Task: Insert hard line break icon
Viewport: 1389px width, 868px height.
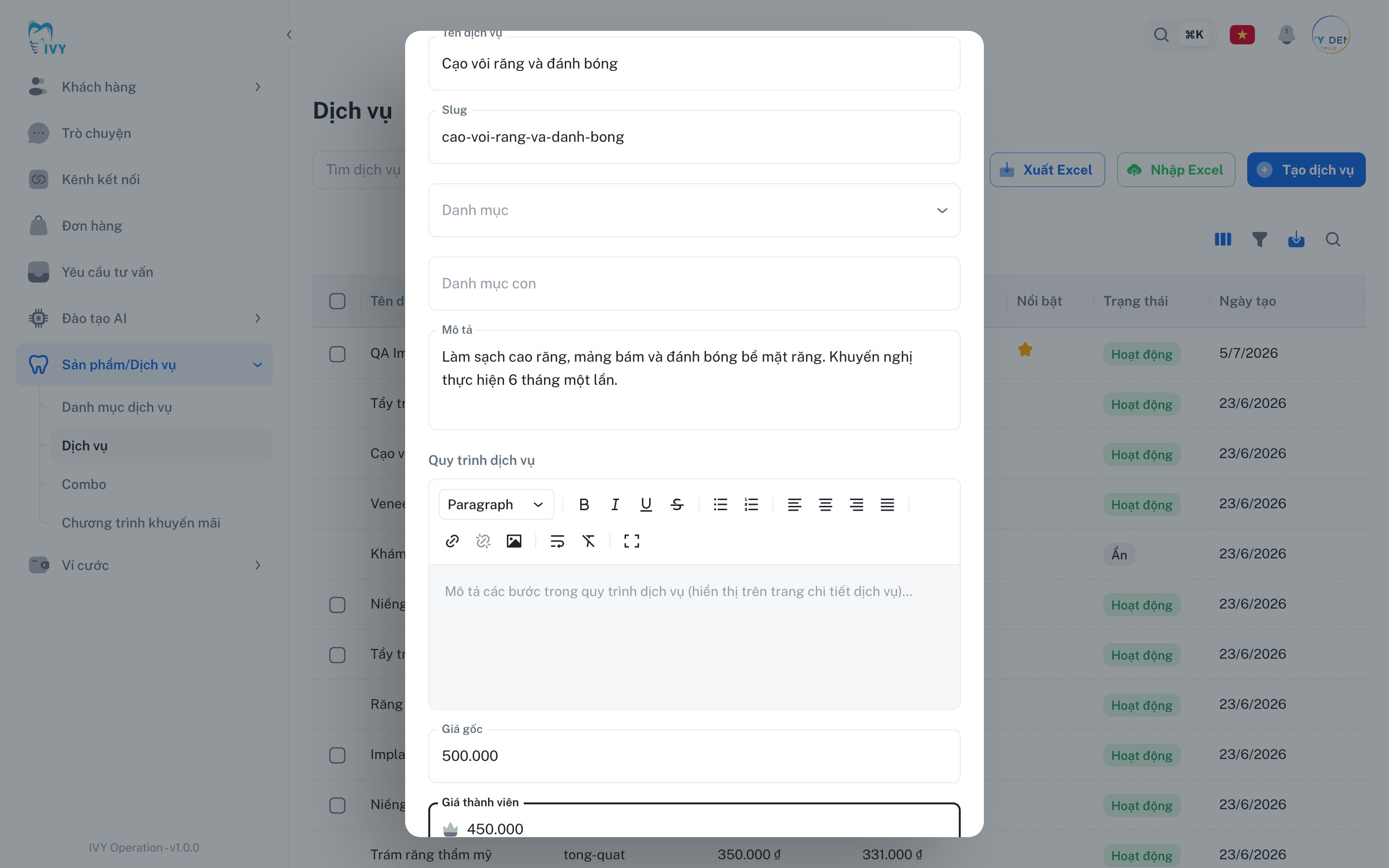Action: (x=558, y=541)
